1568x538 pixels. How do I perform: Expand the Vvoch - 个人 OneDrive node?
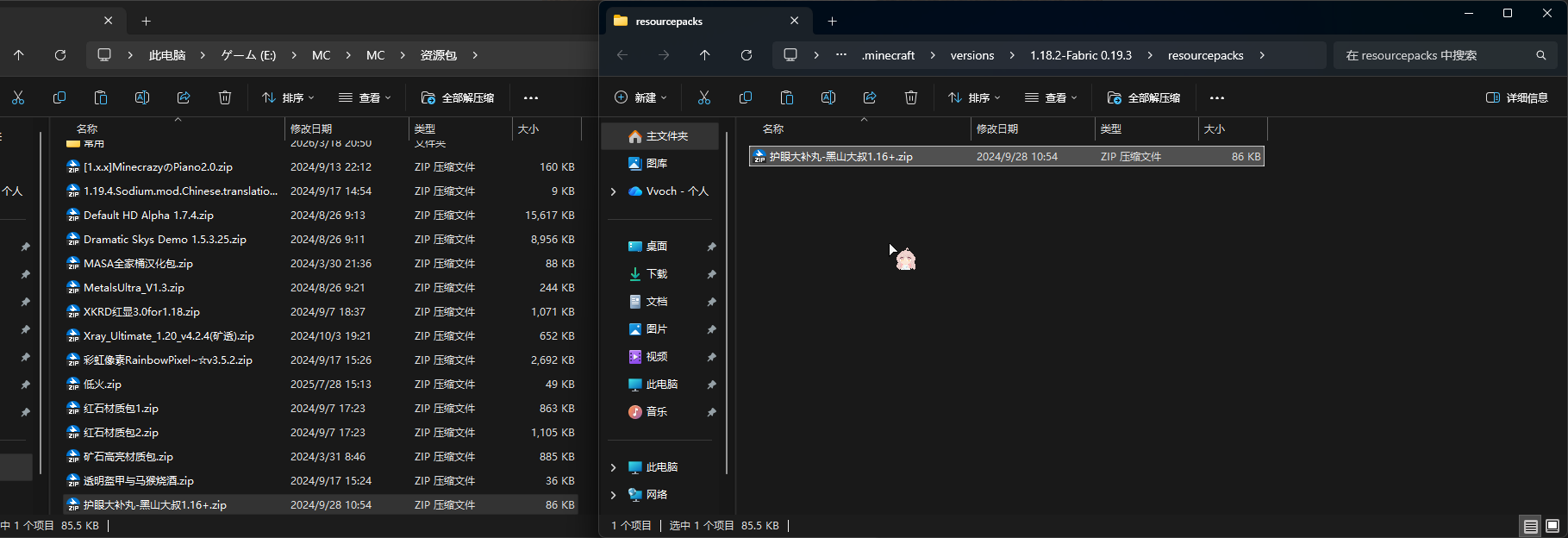pyautogui.click(x=613, y=191)
